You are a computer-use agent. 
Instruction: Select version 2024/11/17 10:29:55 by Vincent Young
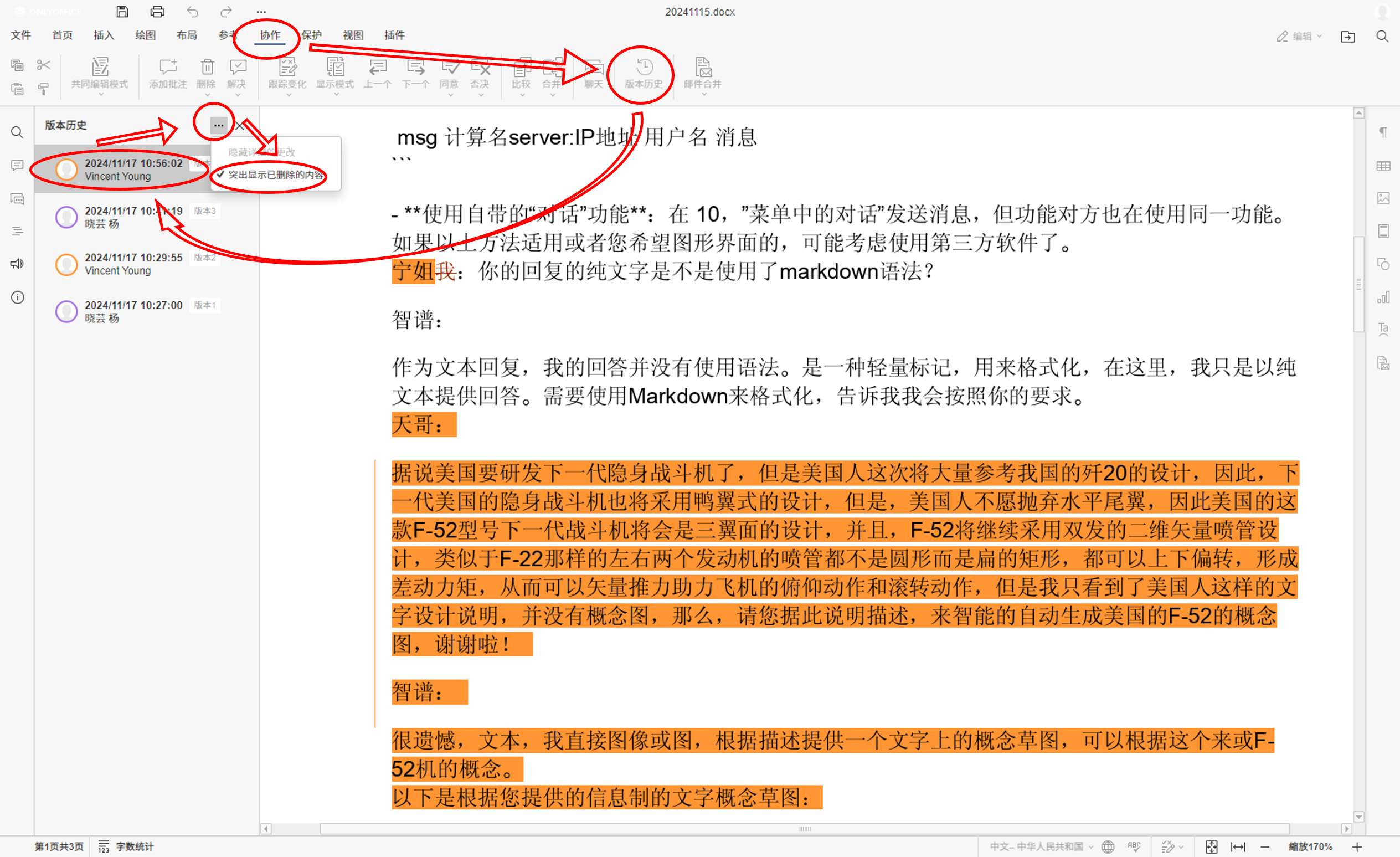pos(133,264)
